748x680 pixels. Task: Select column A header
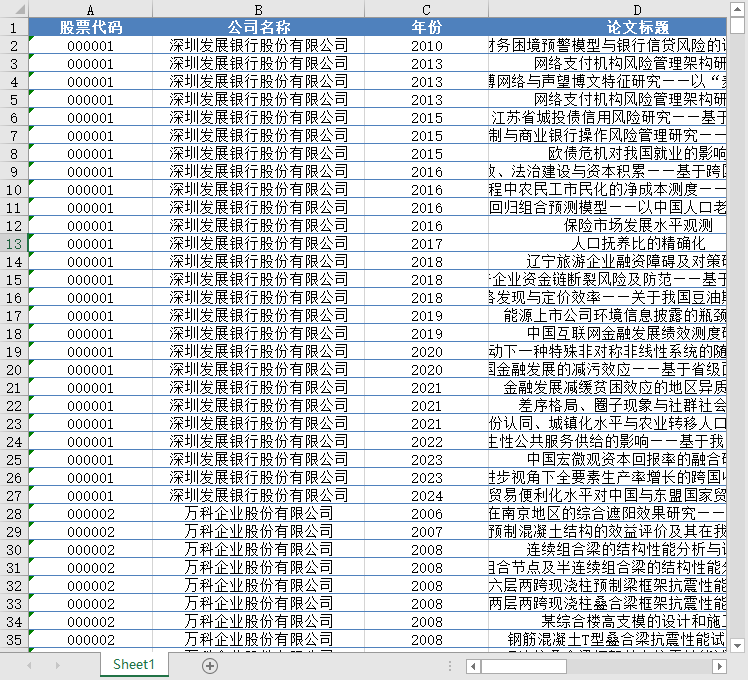(x=91, y=10)
